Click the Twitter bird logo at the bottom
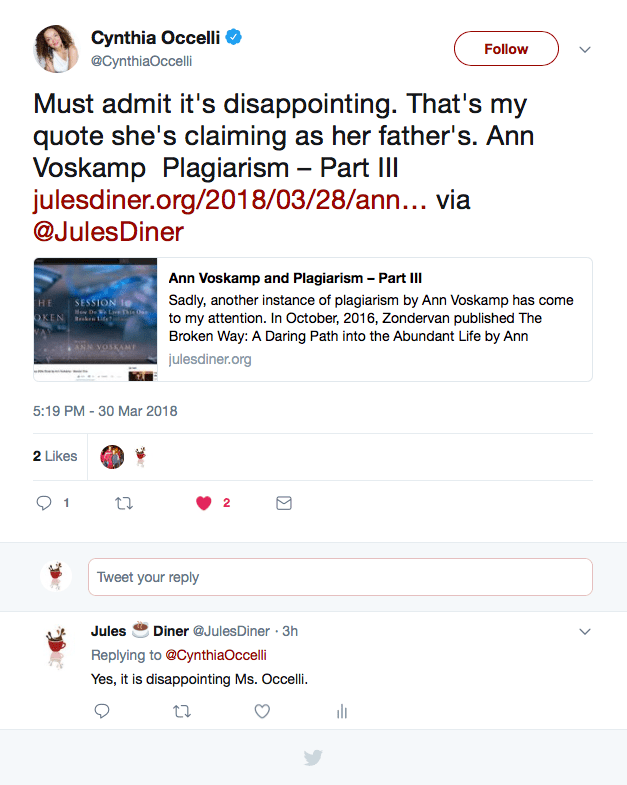 point(313,758)
